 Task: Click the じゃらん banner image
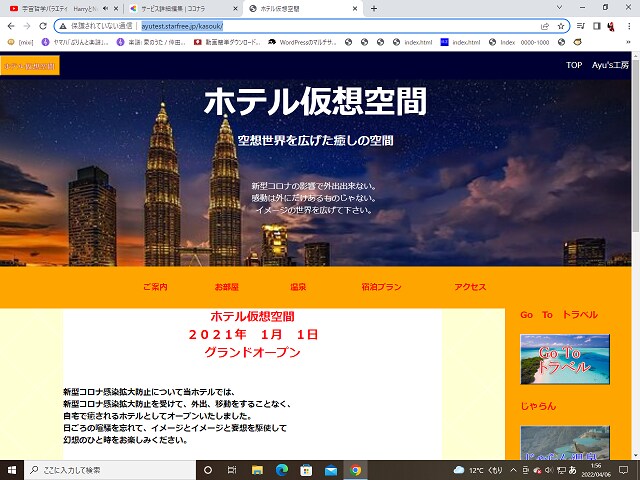coord(565,443)
